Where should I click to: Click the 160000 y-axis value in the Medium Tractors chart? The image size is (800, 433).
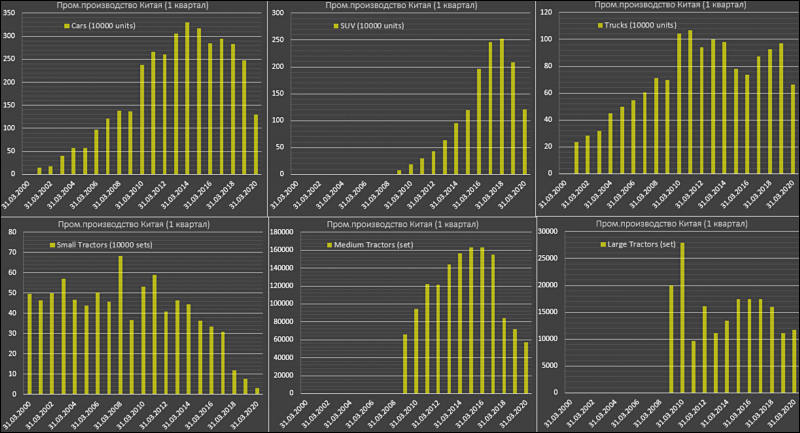(x=281, y=250)
